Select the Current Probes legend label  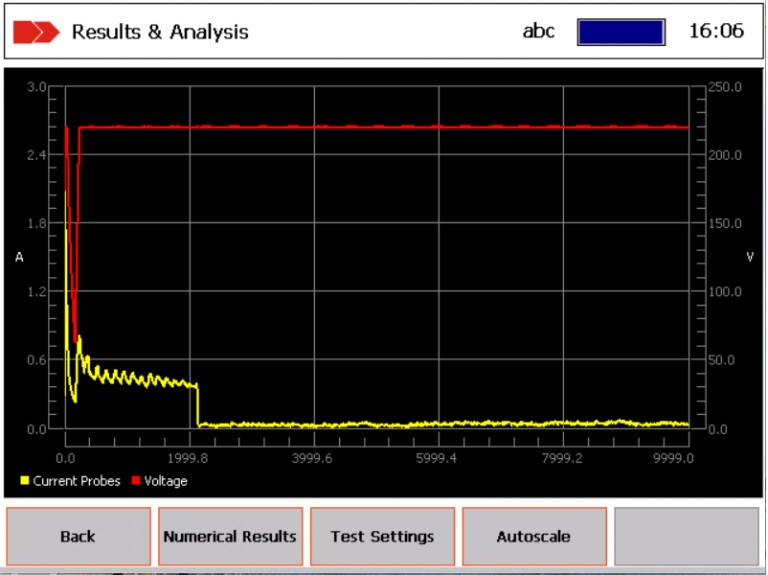pyautogui.click(x=76, y=481)
